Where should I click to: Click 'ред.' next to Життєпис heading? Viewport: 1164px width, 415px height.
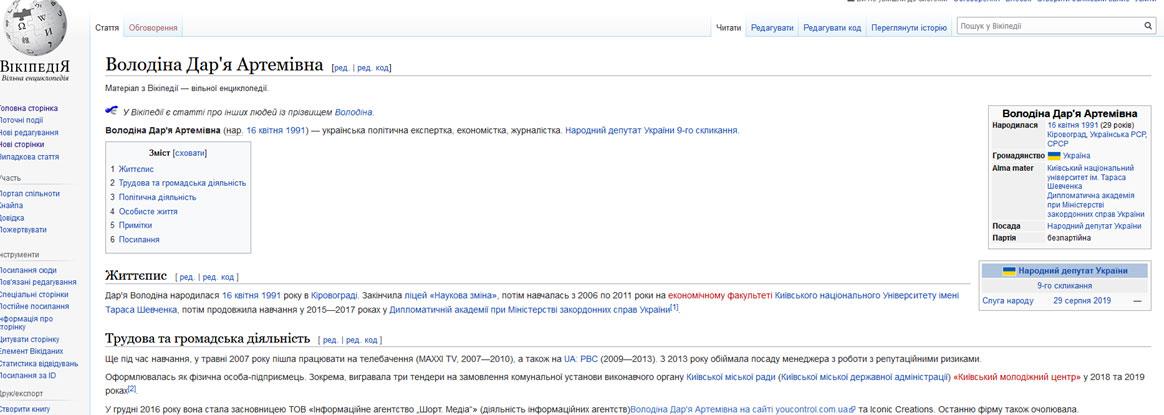tap(187, 278)
